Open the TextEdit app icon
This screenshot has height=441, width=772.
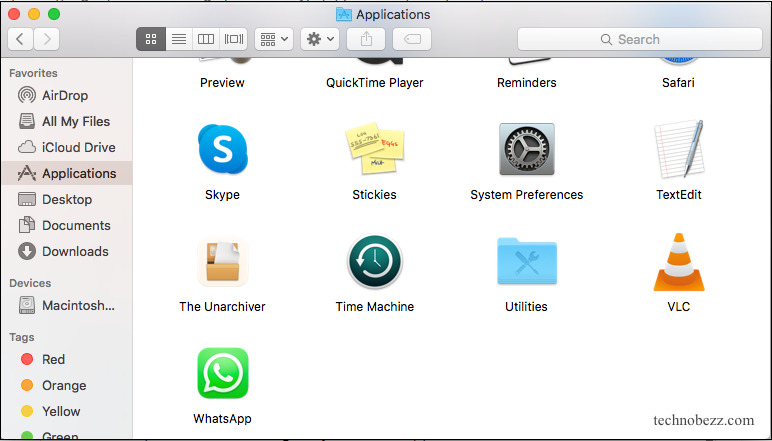point(678,149)
